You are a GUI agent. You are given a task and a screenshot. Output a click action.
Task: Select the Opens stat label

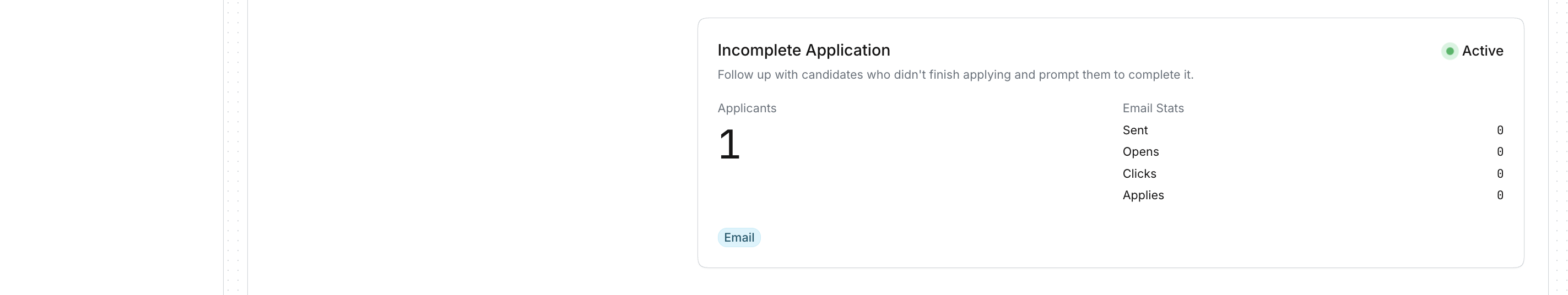pyautogui.click(x=1140, y=152)
